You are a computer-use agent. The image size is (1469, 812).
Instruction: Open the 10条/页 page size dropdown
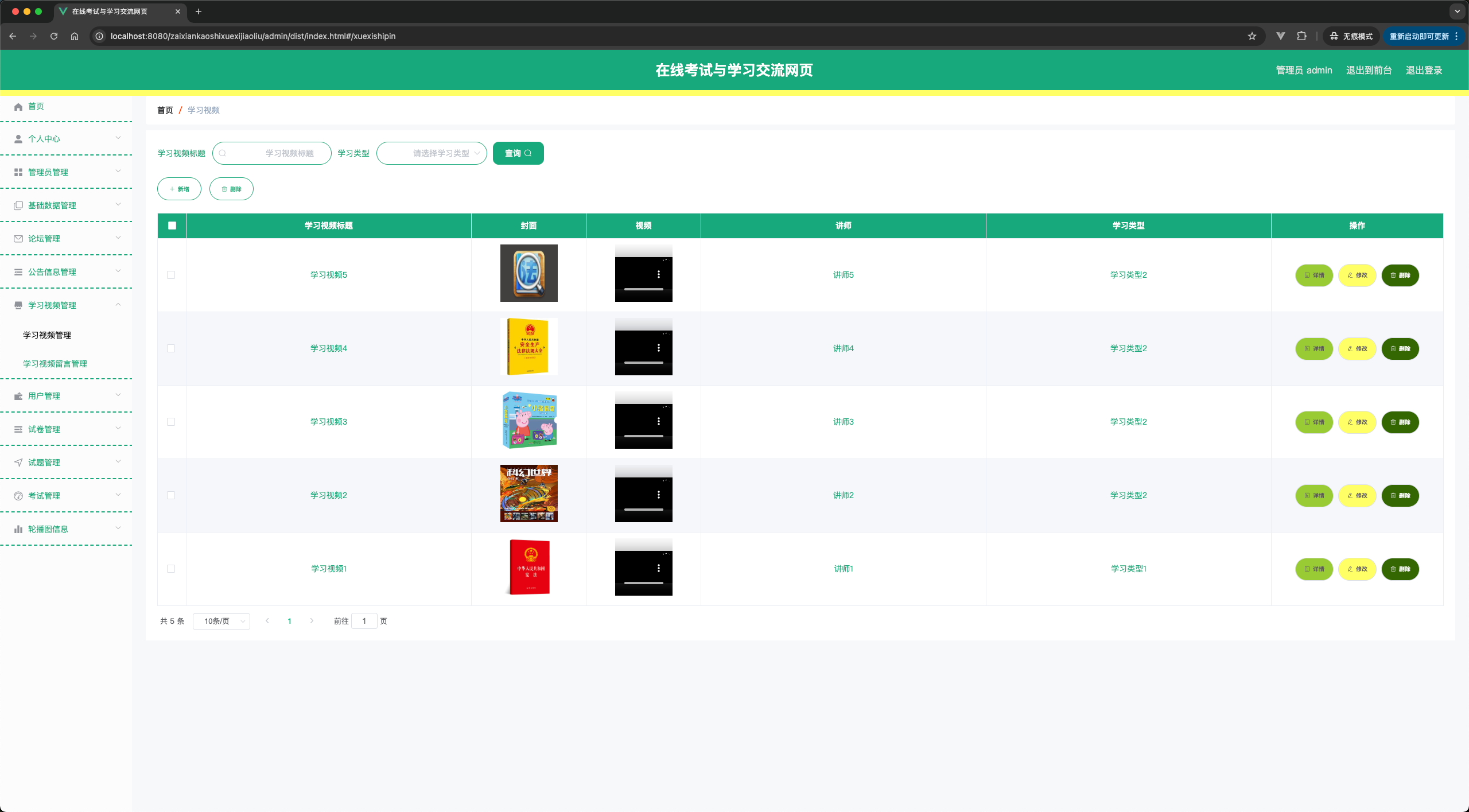[221, 621]
